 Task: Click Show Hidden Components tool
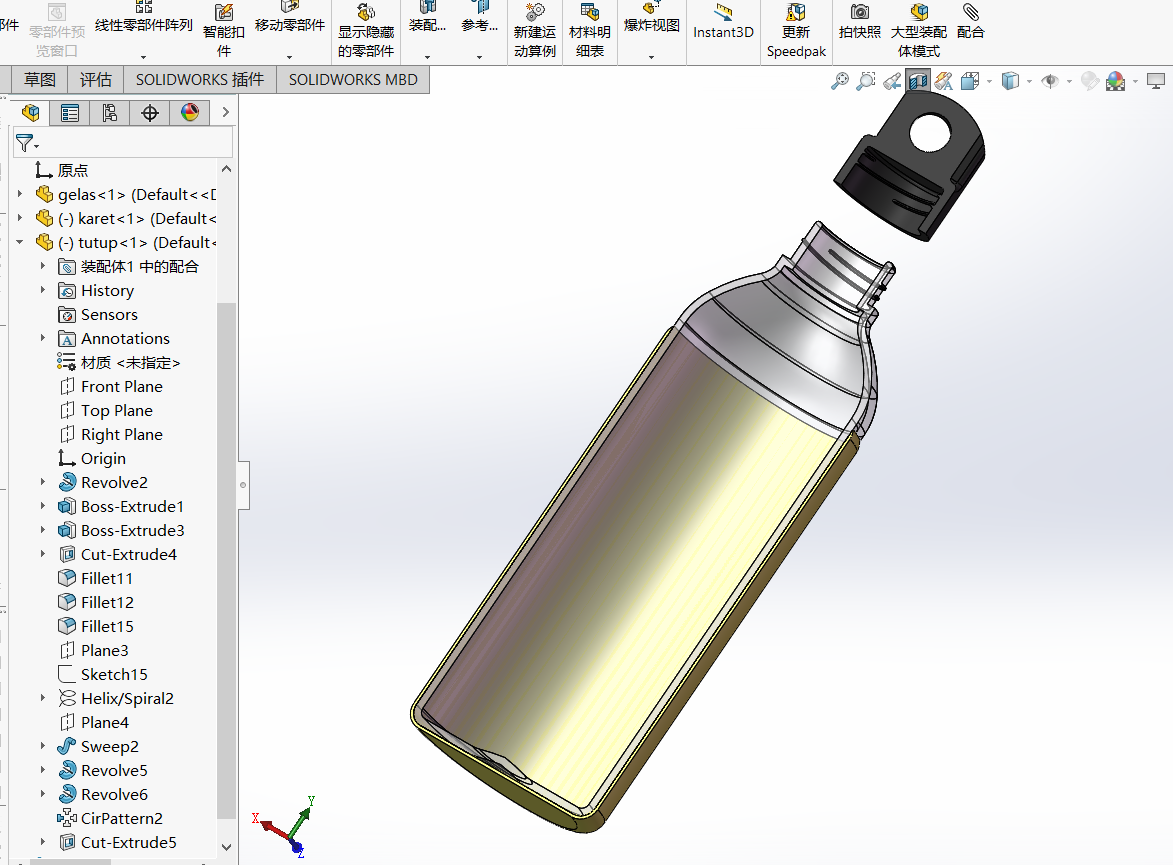tap(366, 31)
